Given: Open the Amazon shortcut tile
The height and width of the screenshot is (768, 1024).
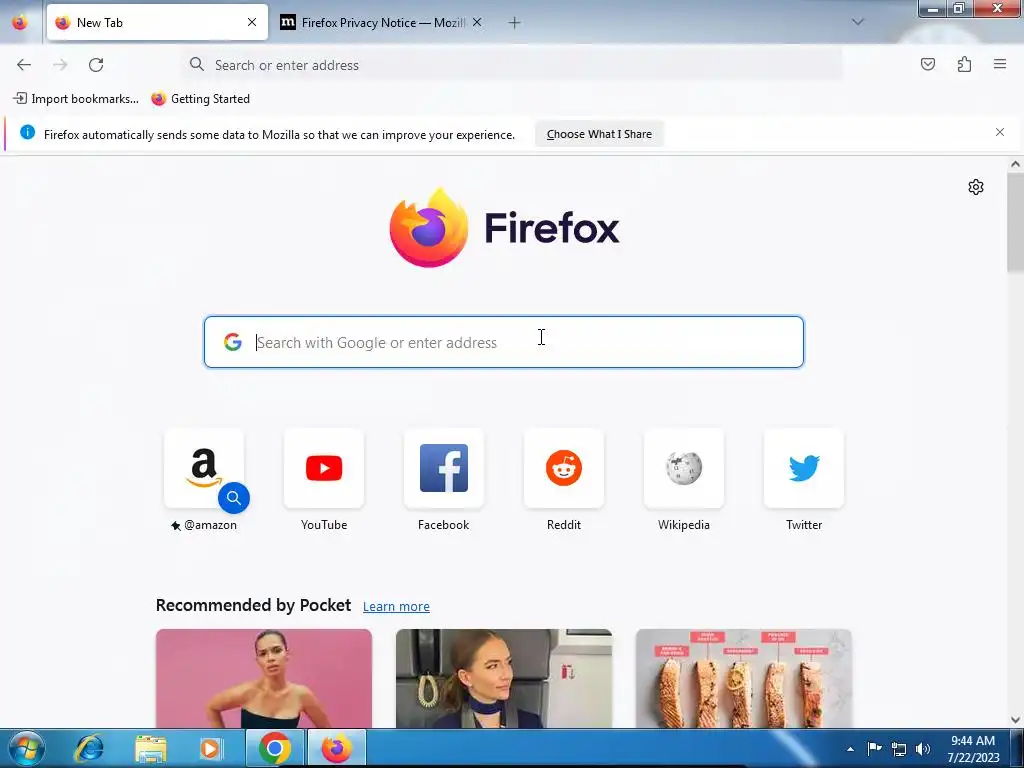Looking at the screenshot, I should point(204,468).
